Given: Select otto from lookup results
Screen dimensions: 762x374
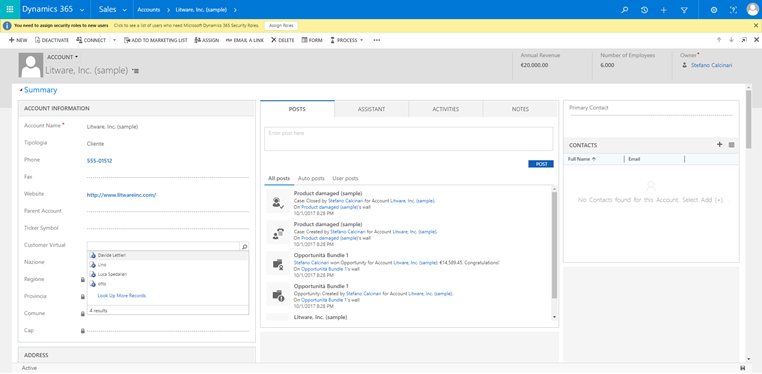Looking at the screenshot, I should click(x=168, y=284).
